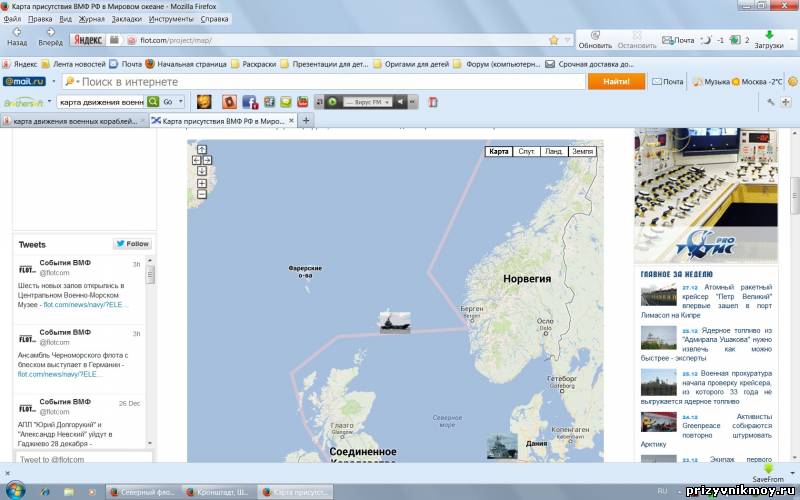Follow the Twitter feed via Follow button
The image size is (800, 500).
[x=132, y=243]
